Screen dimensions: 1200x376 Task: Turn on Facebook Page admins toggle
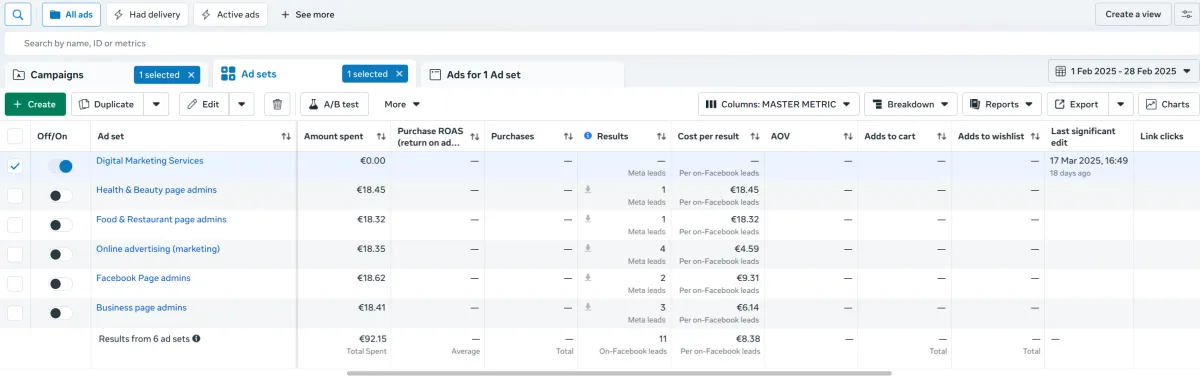point(61,284)
